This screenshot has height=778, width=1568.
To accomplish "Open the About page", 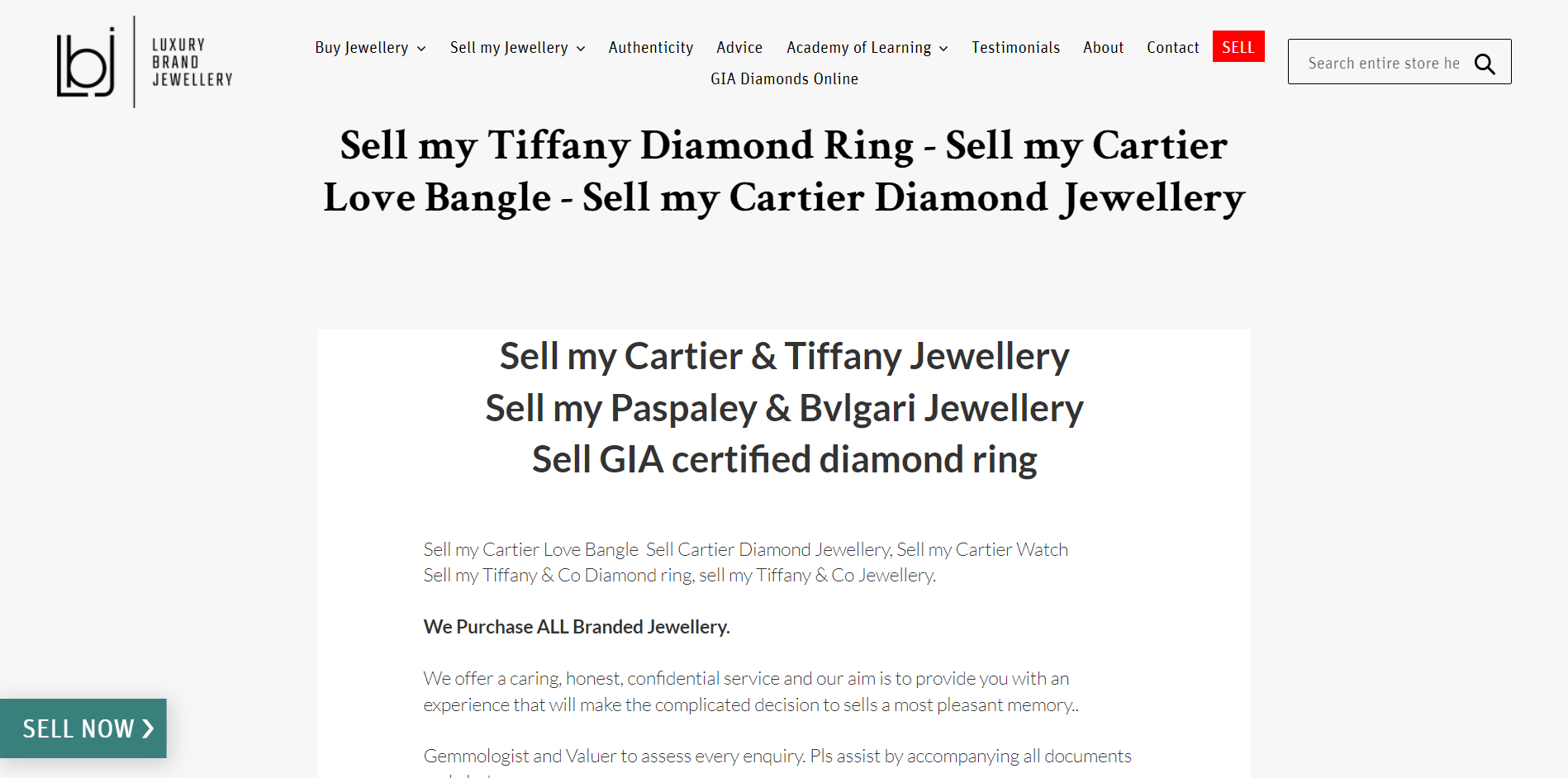I will [x=1103, y=48].
